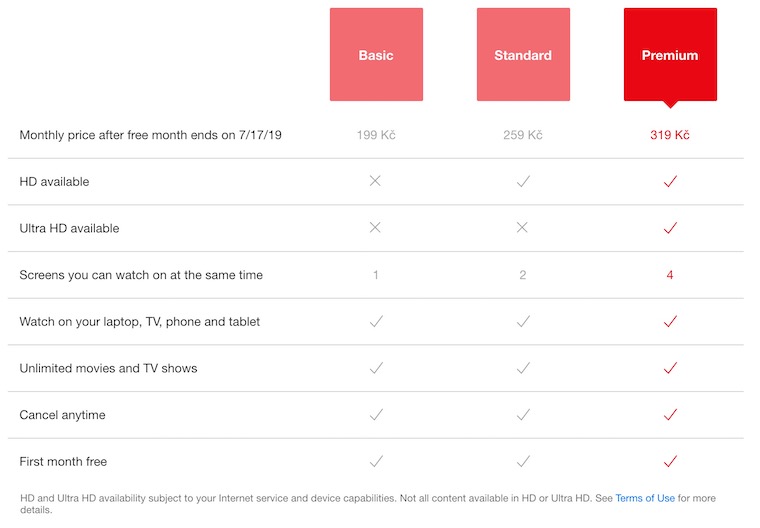Open the Terms of Use link
Image resolution: width=760 pixels, height=528 pixels.
click(x=645, y=498)
